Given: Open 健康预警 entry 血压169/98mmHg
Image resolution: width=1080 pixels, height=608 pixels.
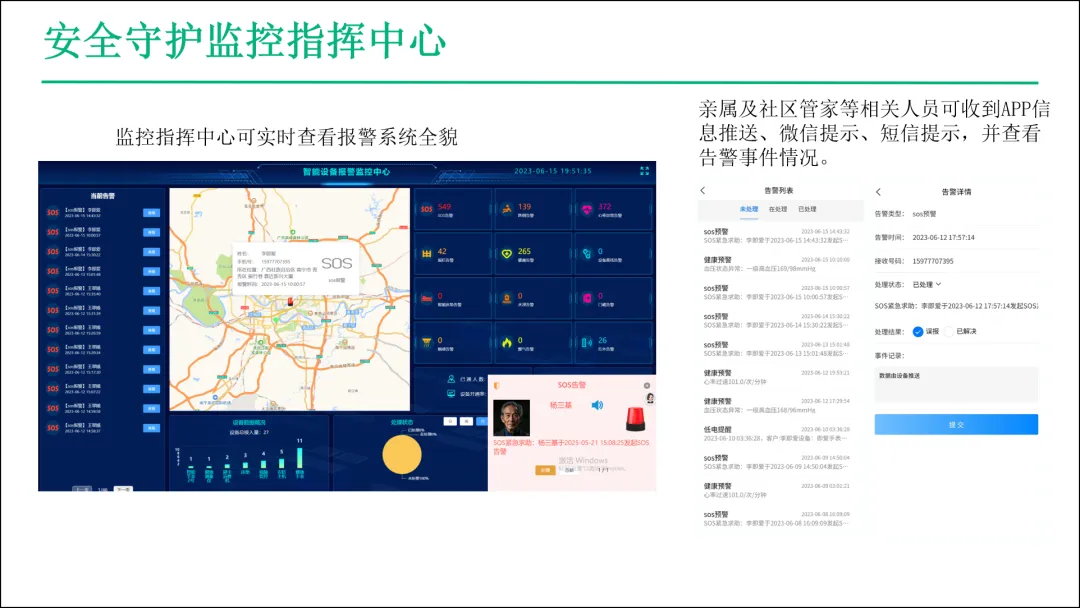Looking at the screenshot, I should click(777, 264).
